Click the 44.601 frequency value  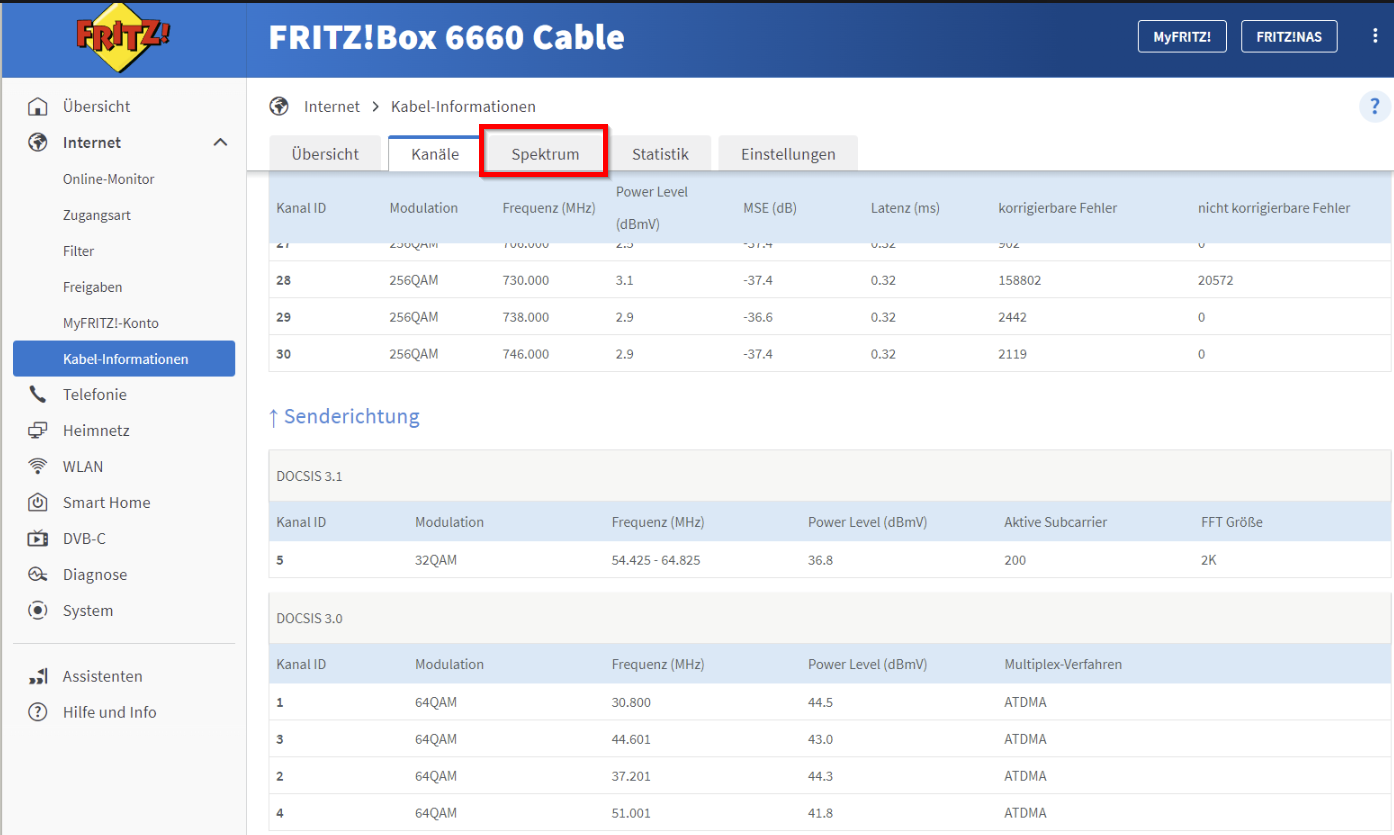[631, 739]
